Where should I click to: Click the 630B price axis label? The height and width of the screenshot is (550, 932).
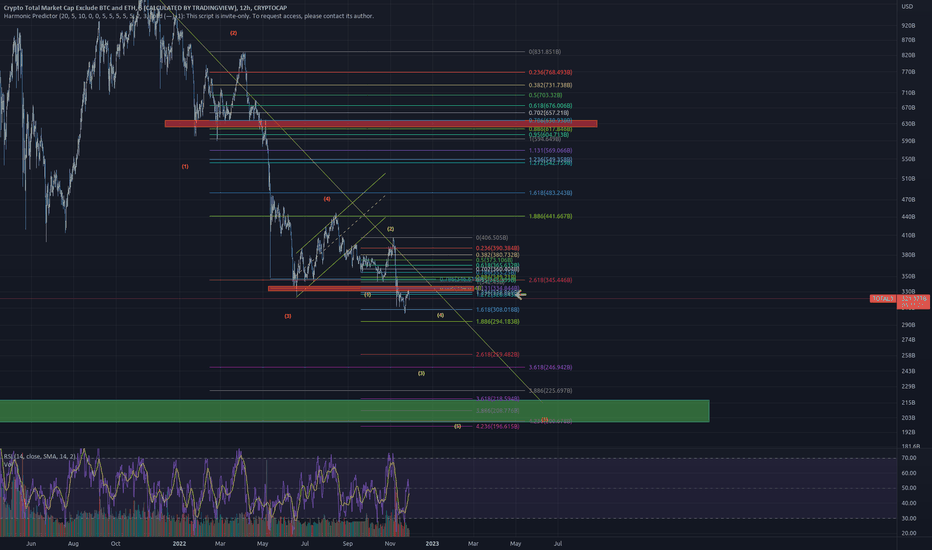point(908,124)
